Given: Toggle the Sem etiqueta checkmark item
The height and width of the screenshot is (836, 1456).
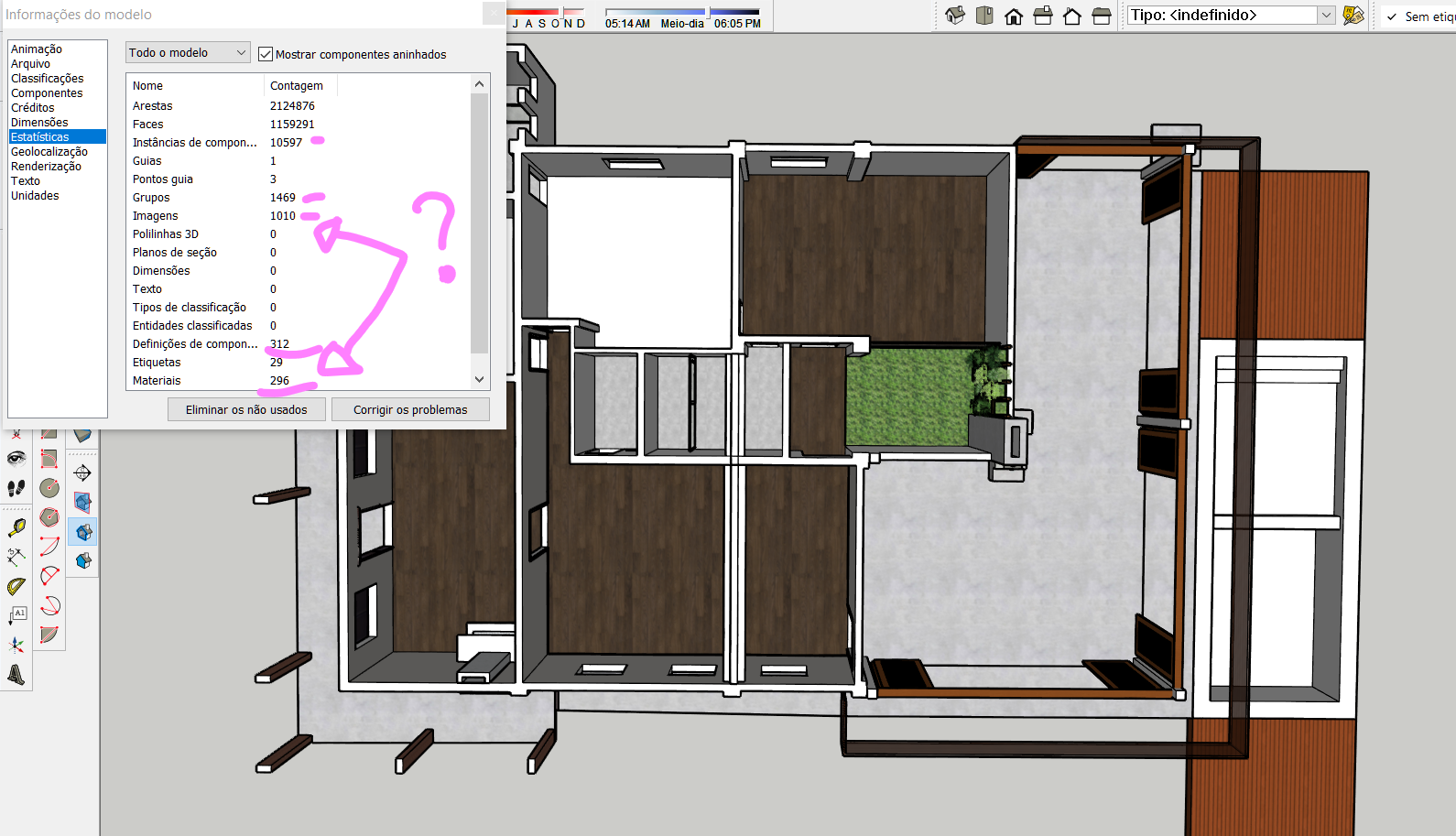Looking at the screenshot, I should coord(1392,16).
